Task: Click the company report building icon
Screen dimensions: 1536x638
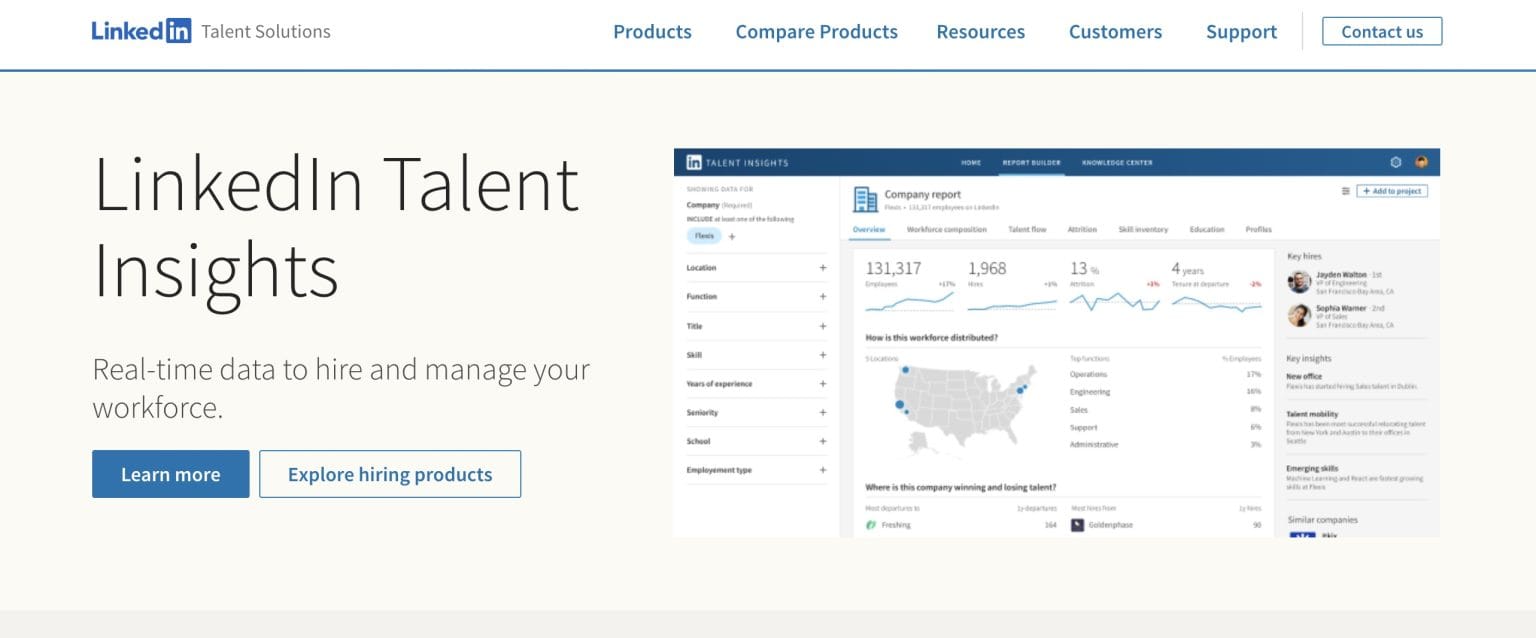Action: tap(863, 197)
